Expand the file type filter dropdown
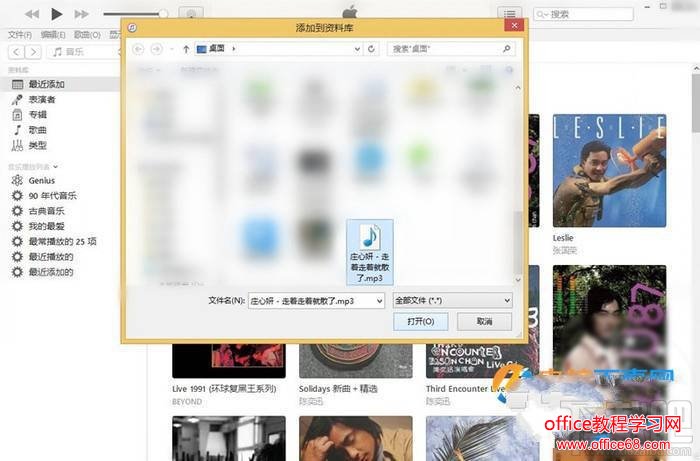The height and width of the screenshot is (461, 700). [507, 301]
